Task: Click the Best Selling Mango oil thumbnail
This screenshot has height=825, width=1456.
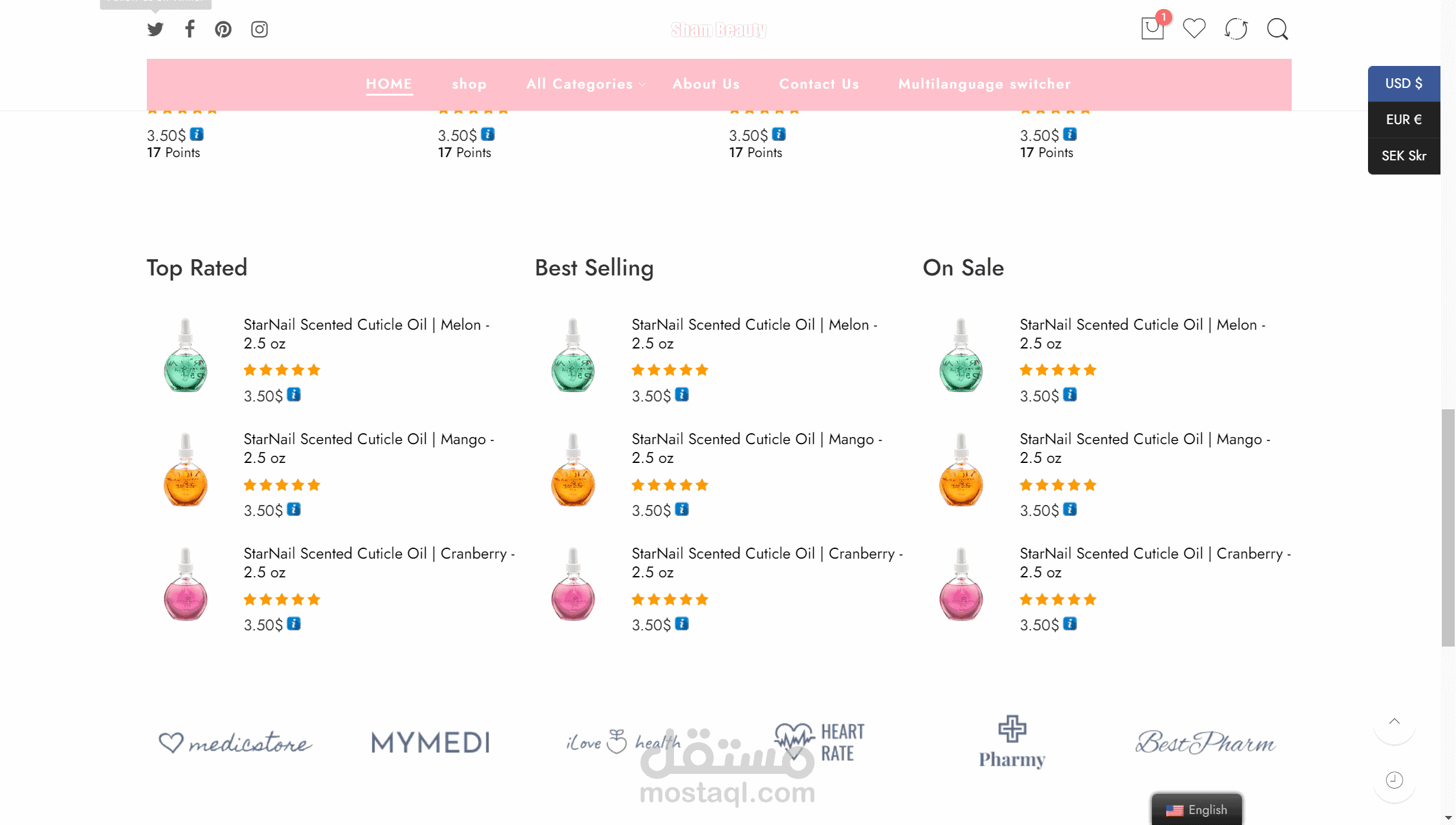Action: pyautogui.click(x=573, y=470)
